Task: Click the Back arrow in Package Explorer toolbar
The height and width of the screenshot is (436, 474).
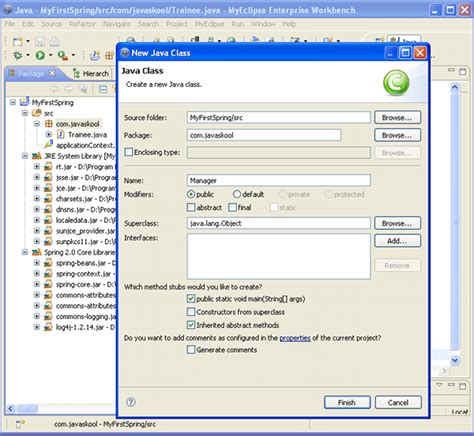Action: pos(54,89)
